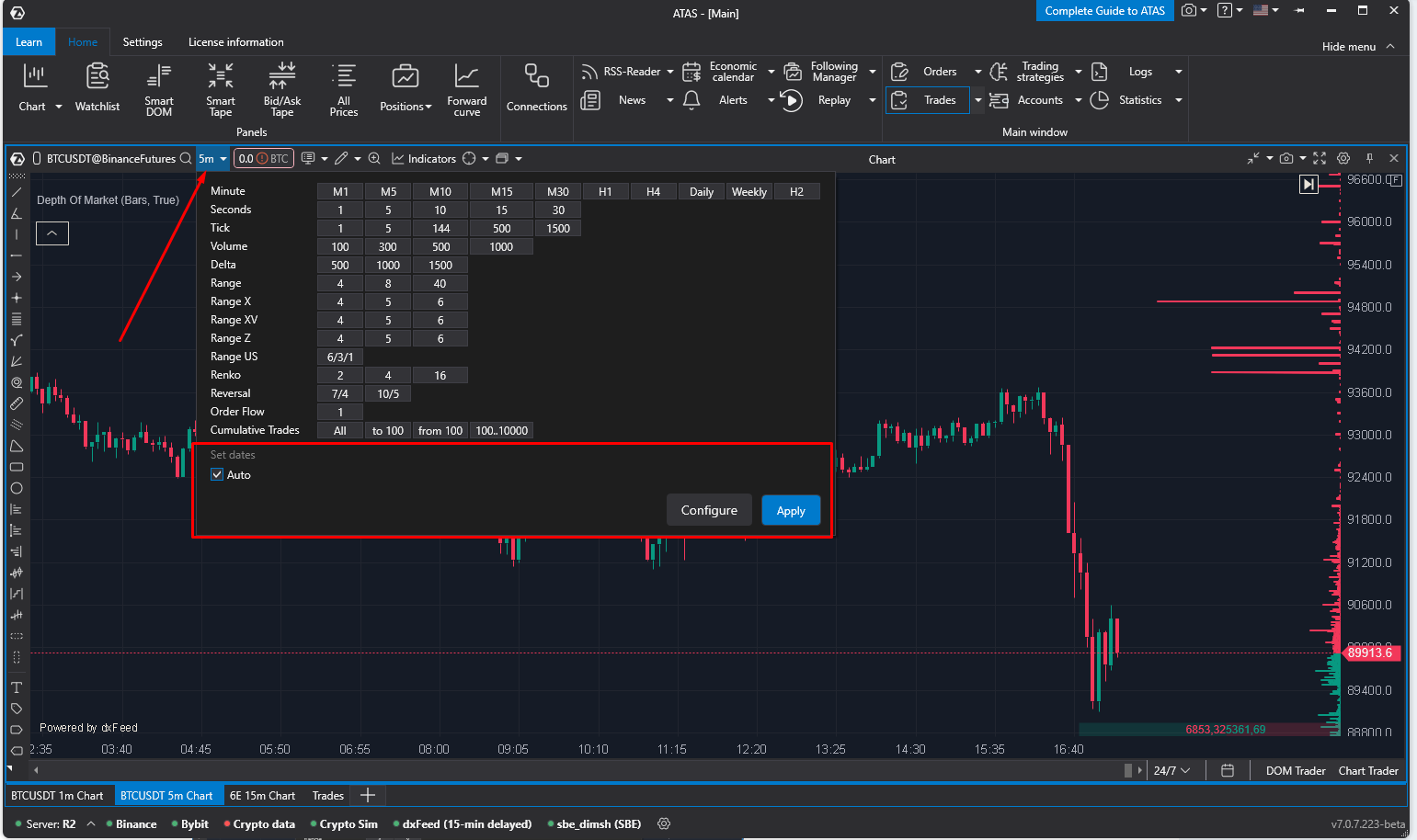Click the horizontal chart scrollbar thumb

[1128, 770]
